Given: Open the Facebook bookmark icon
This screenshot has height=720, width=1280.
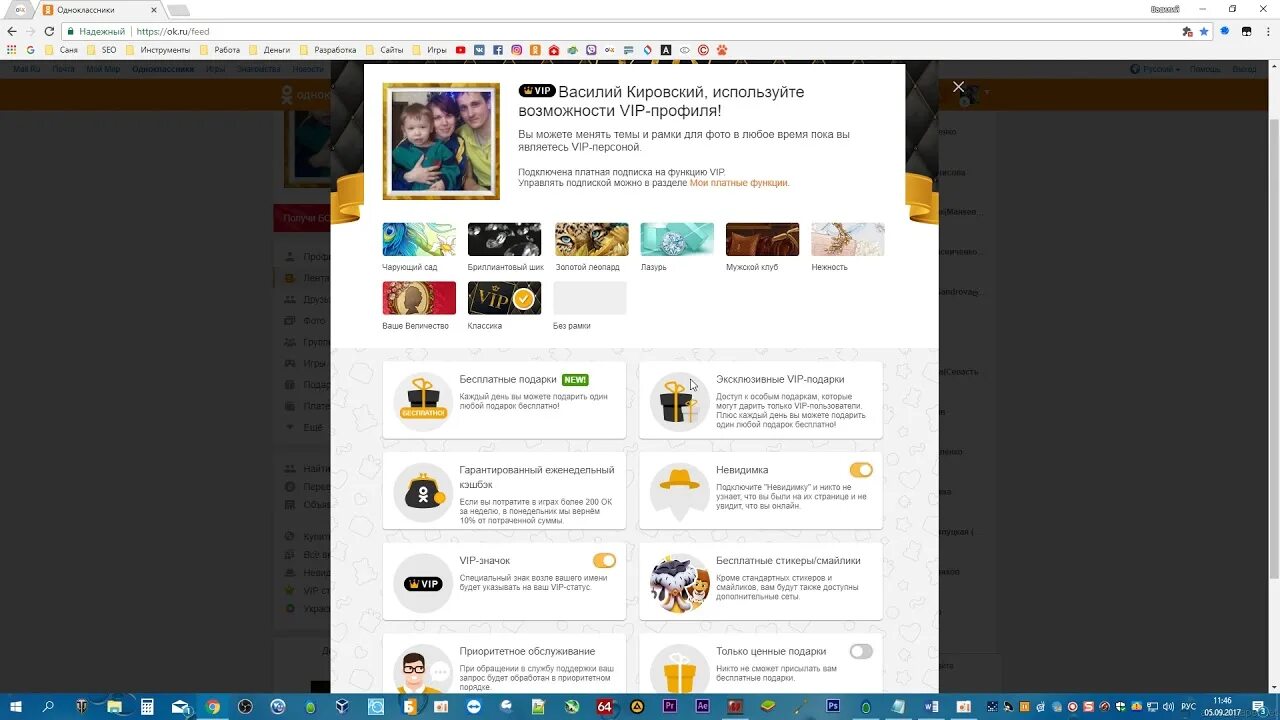Looking at the screenshot, I should click(x=498, y=50).
